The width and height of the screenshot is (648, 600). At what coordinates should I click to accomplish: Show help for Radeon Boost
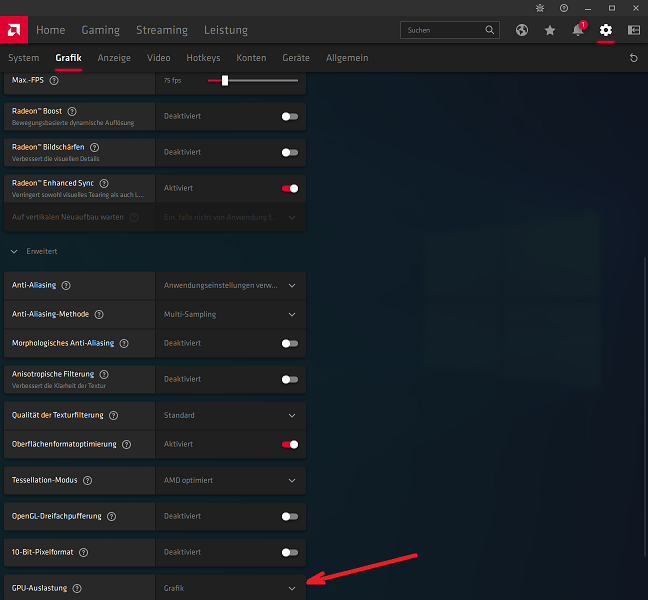point(72,111)
